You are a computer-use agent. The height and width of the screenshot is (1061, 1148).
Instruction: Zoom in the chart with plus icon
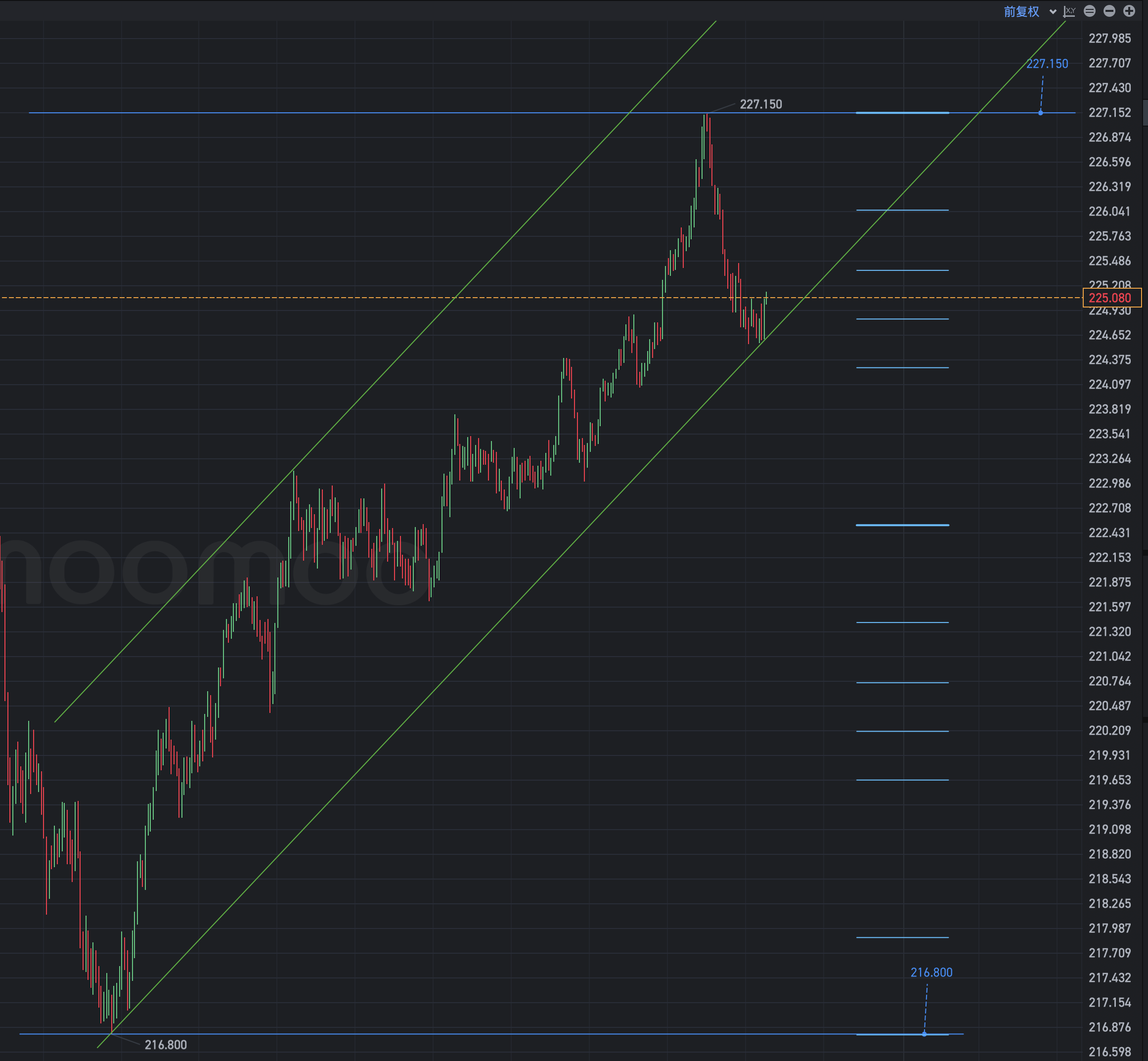[x=1129, y=11]
